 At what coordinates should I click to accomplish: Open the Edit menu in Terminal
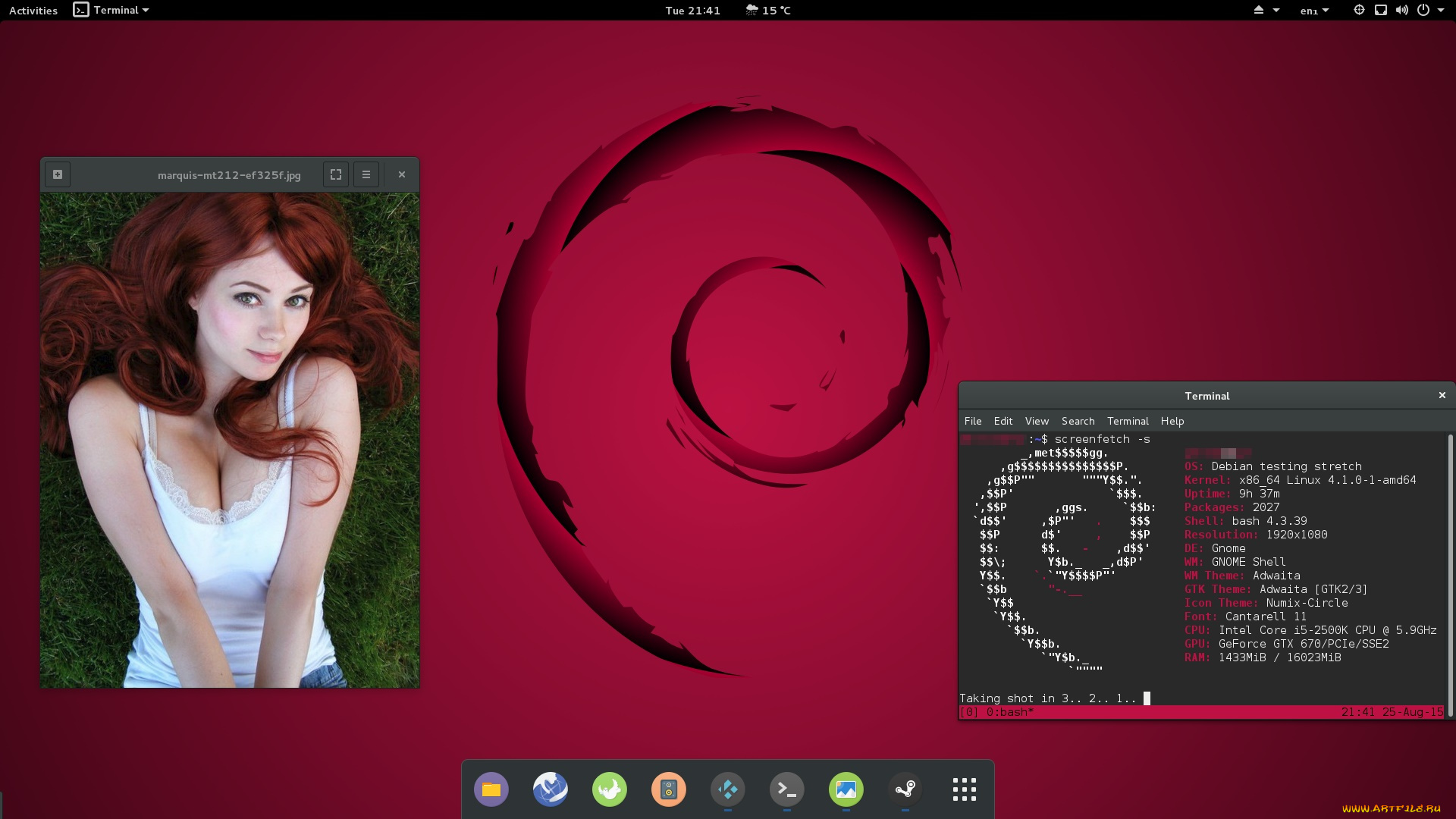(x=1003, y=421)
